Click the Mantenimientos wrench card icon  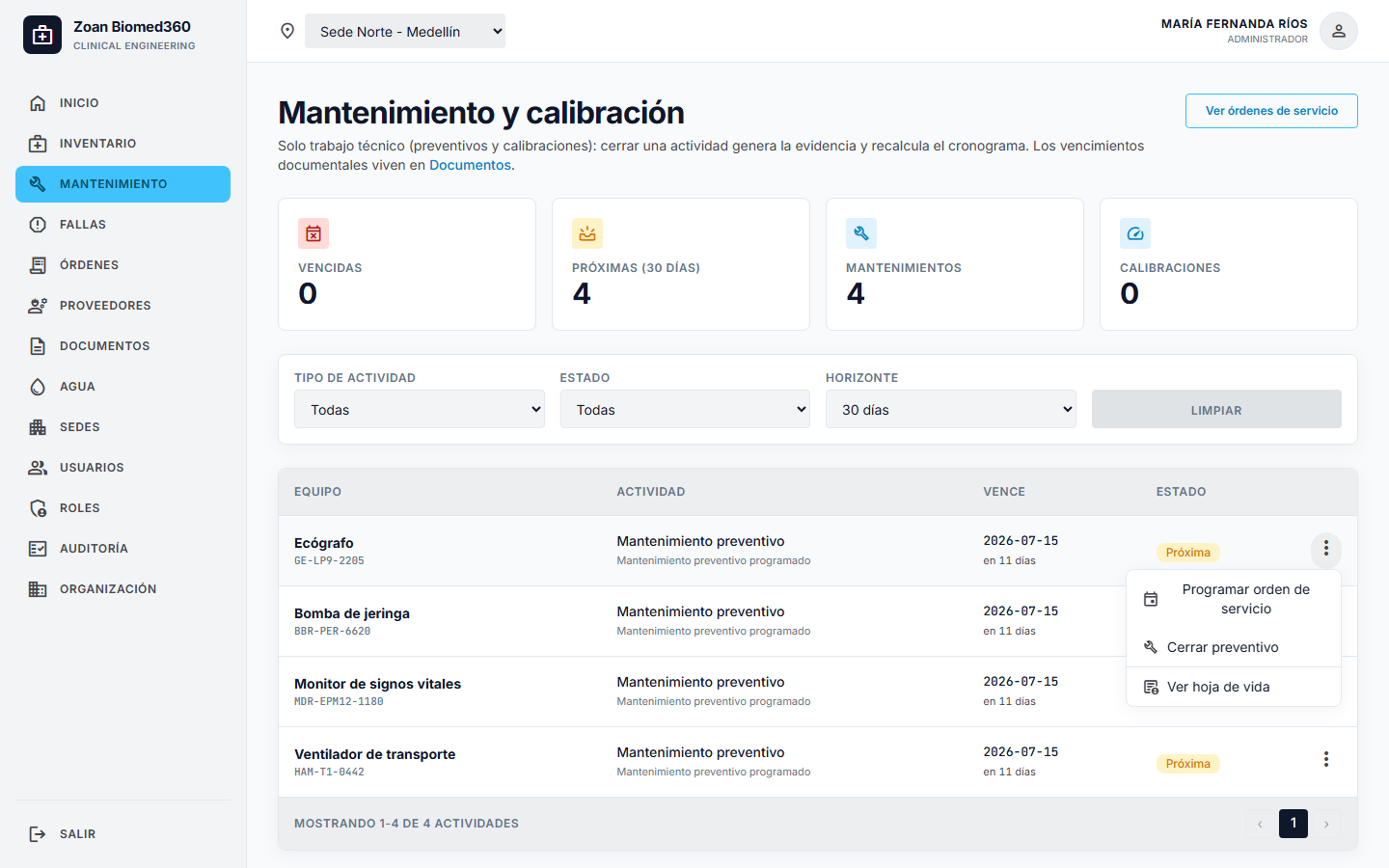(x=861, y=233)
